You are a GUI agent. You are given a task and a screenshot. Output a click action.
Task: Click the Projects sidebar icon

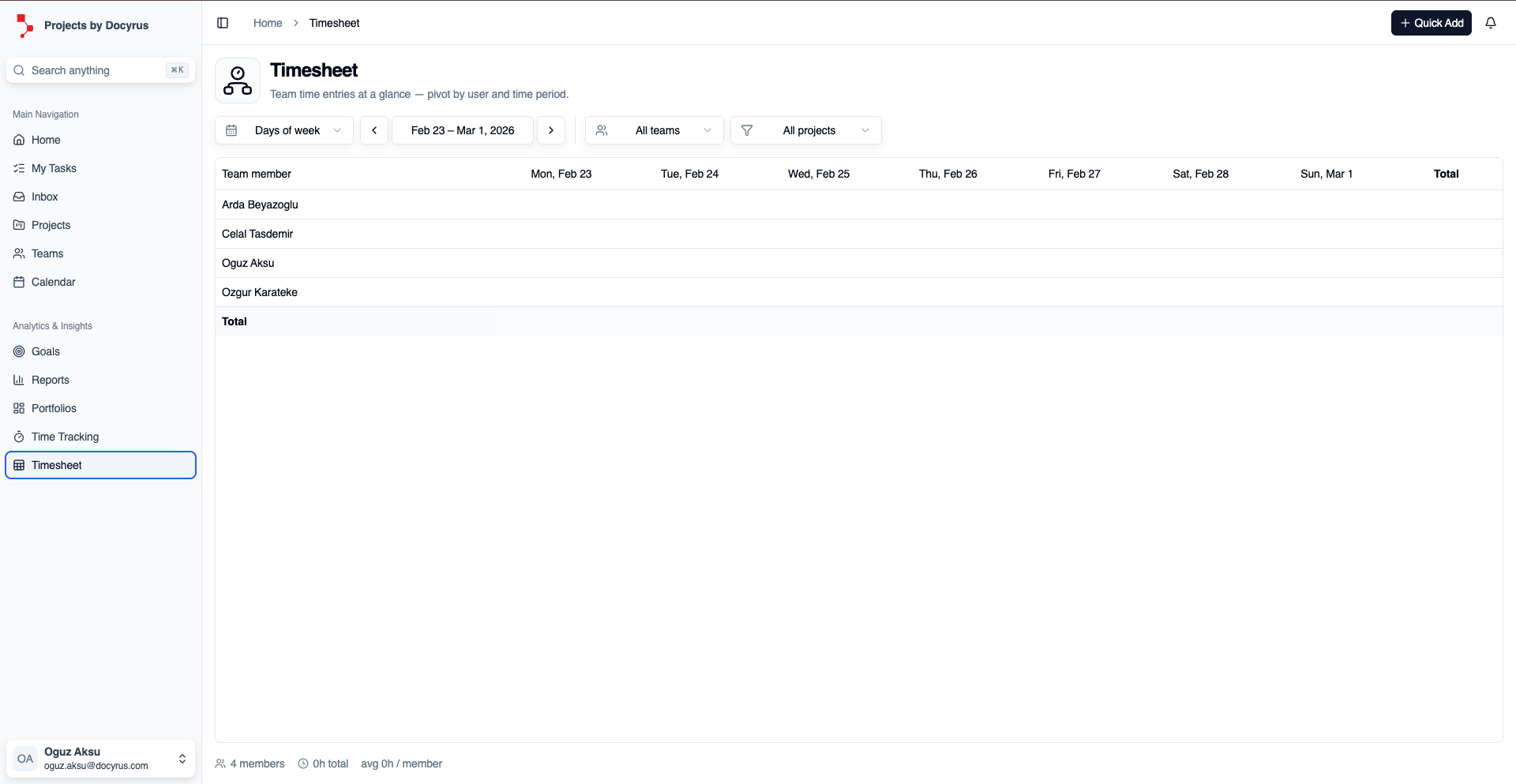(x=18, y=225)
